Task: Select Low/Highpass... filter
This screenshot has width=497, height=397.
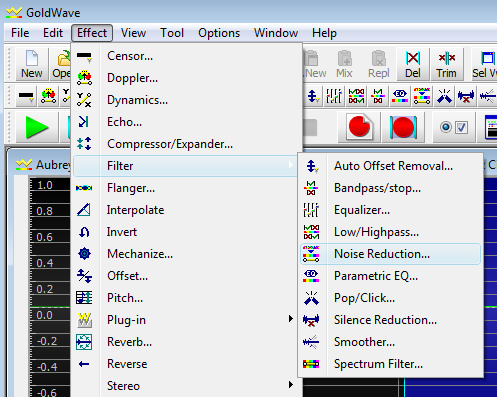Action: (x=391, y=232)
